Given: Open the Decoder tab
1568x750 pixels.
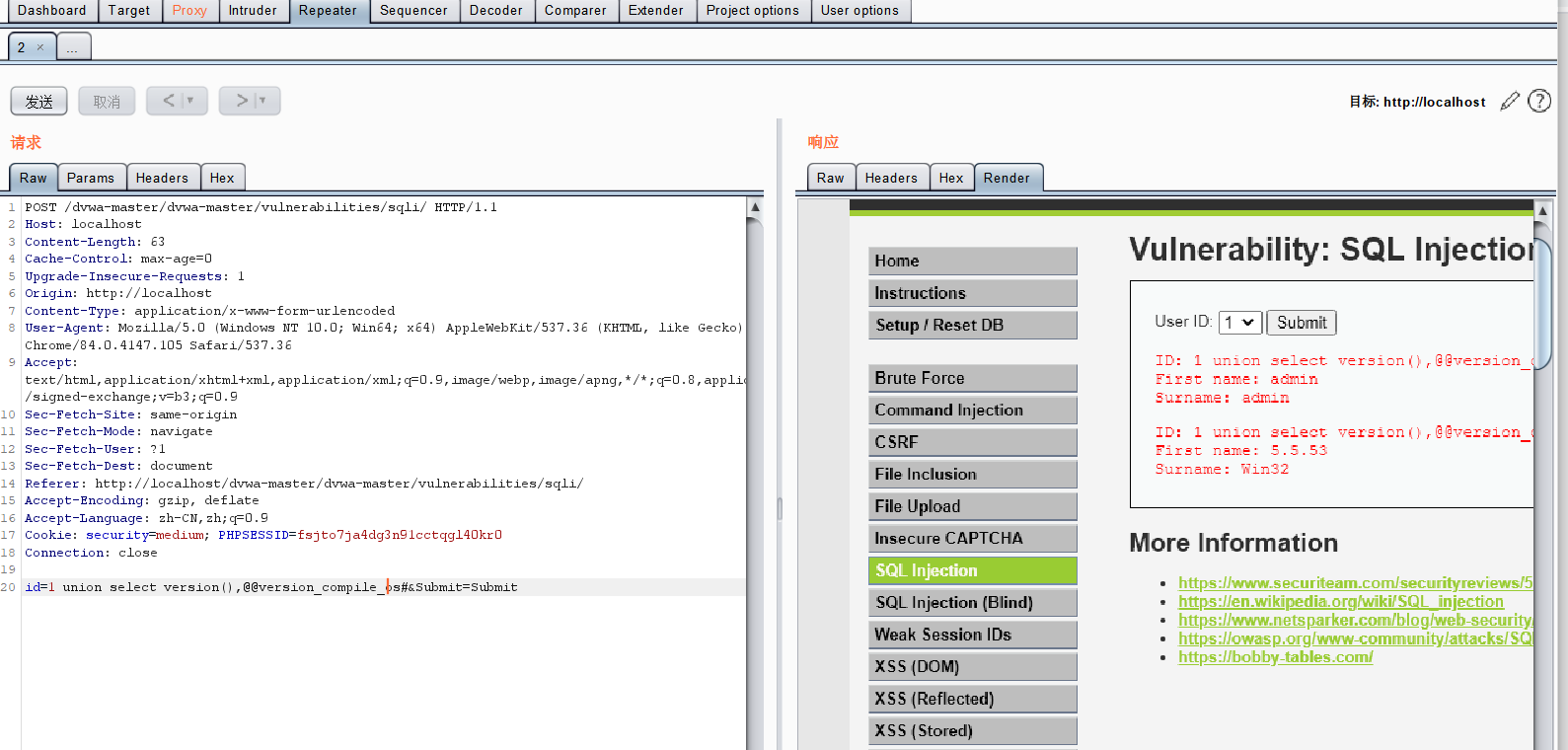Looking at the screenshot, I should (496, 11).
